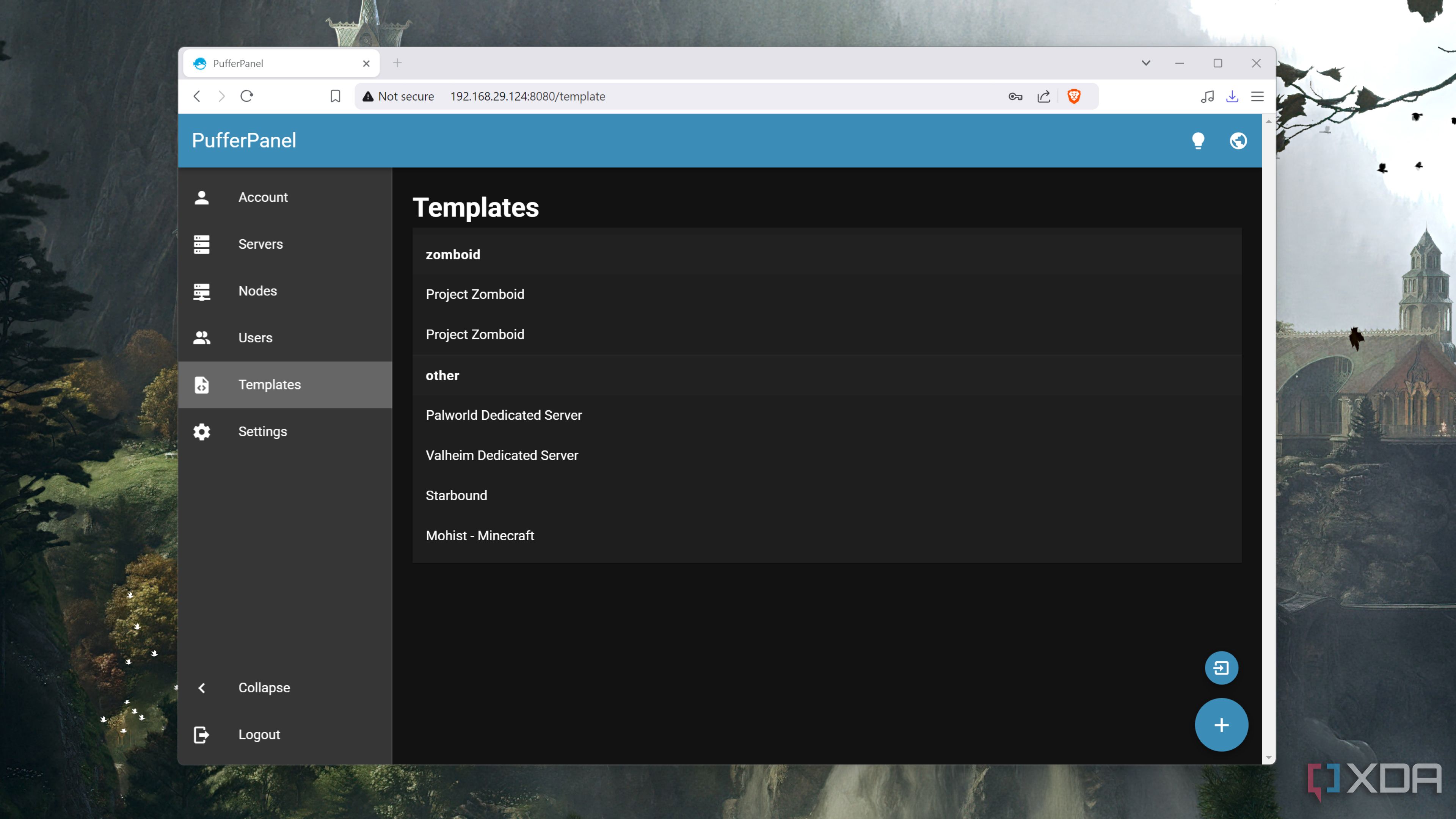Reload the page with refresh icon
Viewport: 1456px width, 819px height.
pos(246,97)
